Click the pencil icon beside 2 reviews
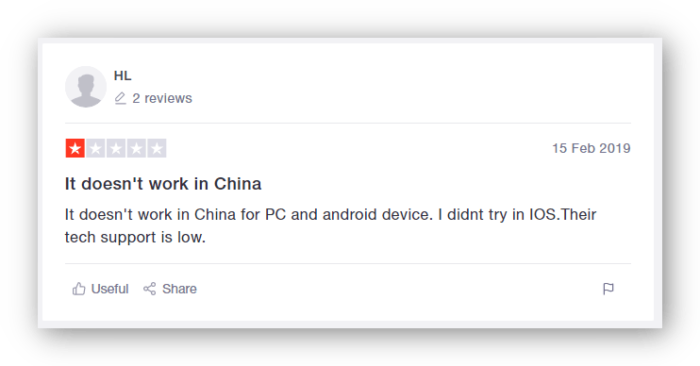 click(x=120, y=98)
